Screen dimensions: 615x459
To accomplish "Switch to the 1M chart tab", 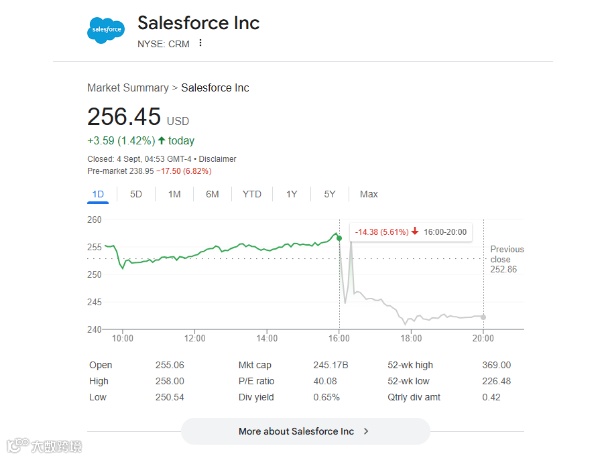I will click(x=174, y=194).
